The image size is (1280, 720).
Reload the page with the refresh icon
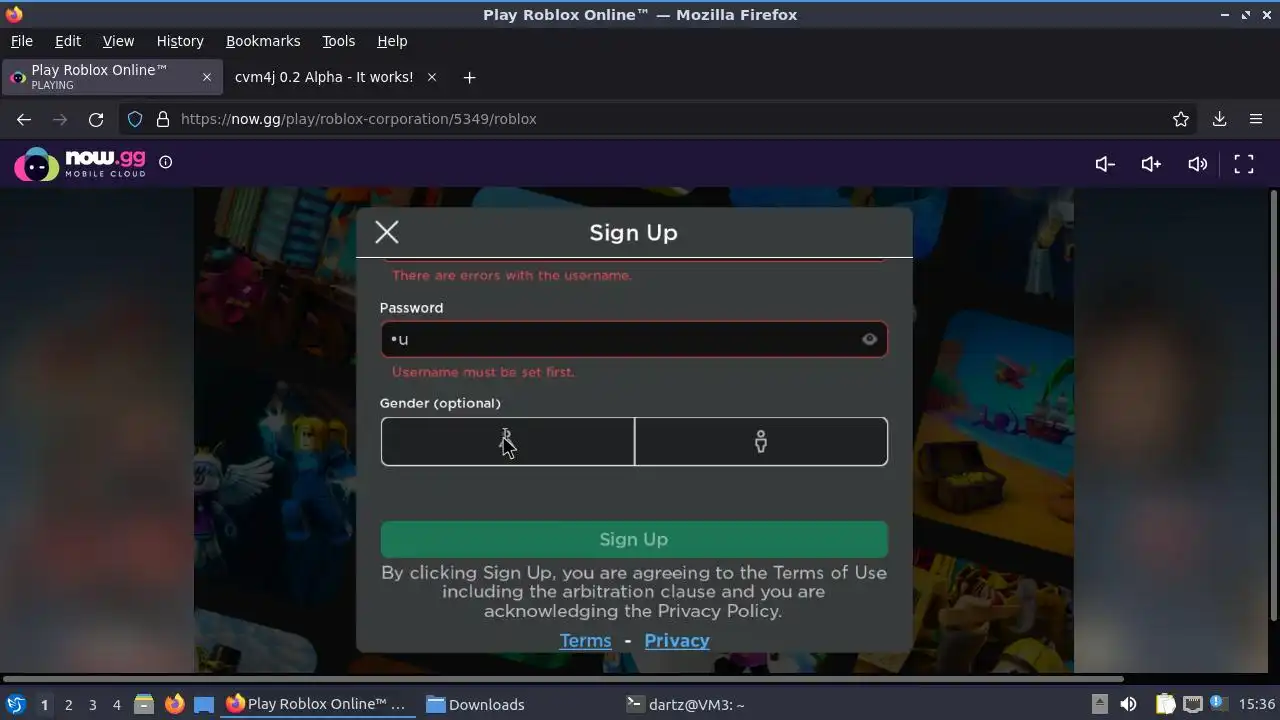pos(96,119)
